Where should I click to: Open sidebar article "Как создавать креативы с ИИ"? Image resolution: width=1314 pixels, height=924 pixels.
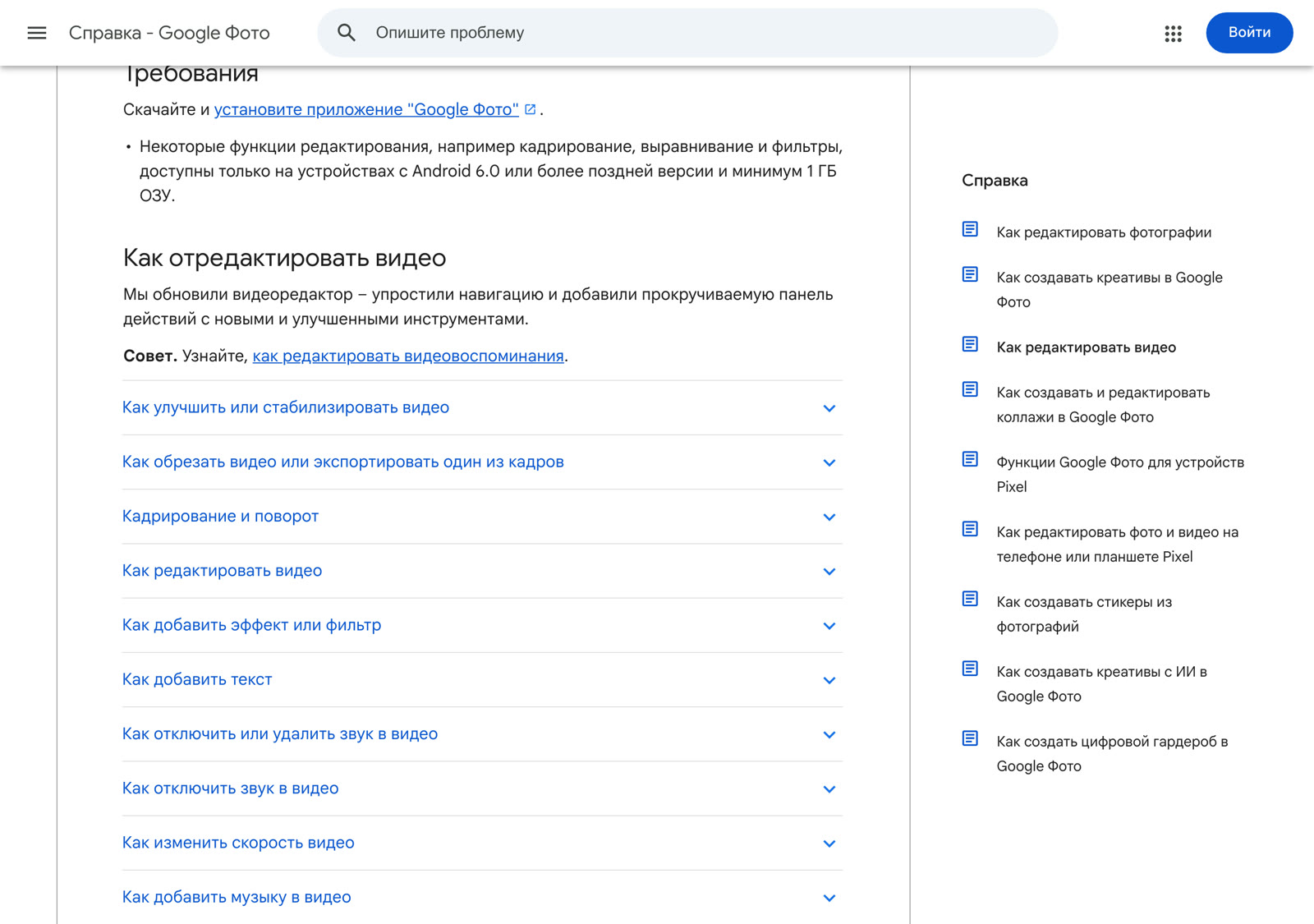[1102, 684]
